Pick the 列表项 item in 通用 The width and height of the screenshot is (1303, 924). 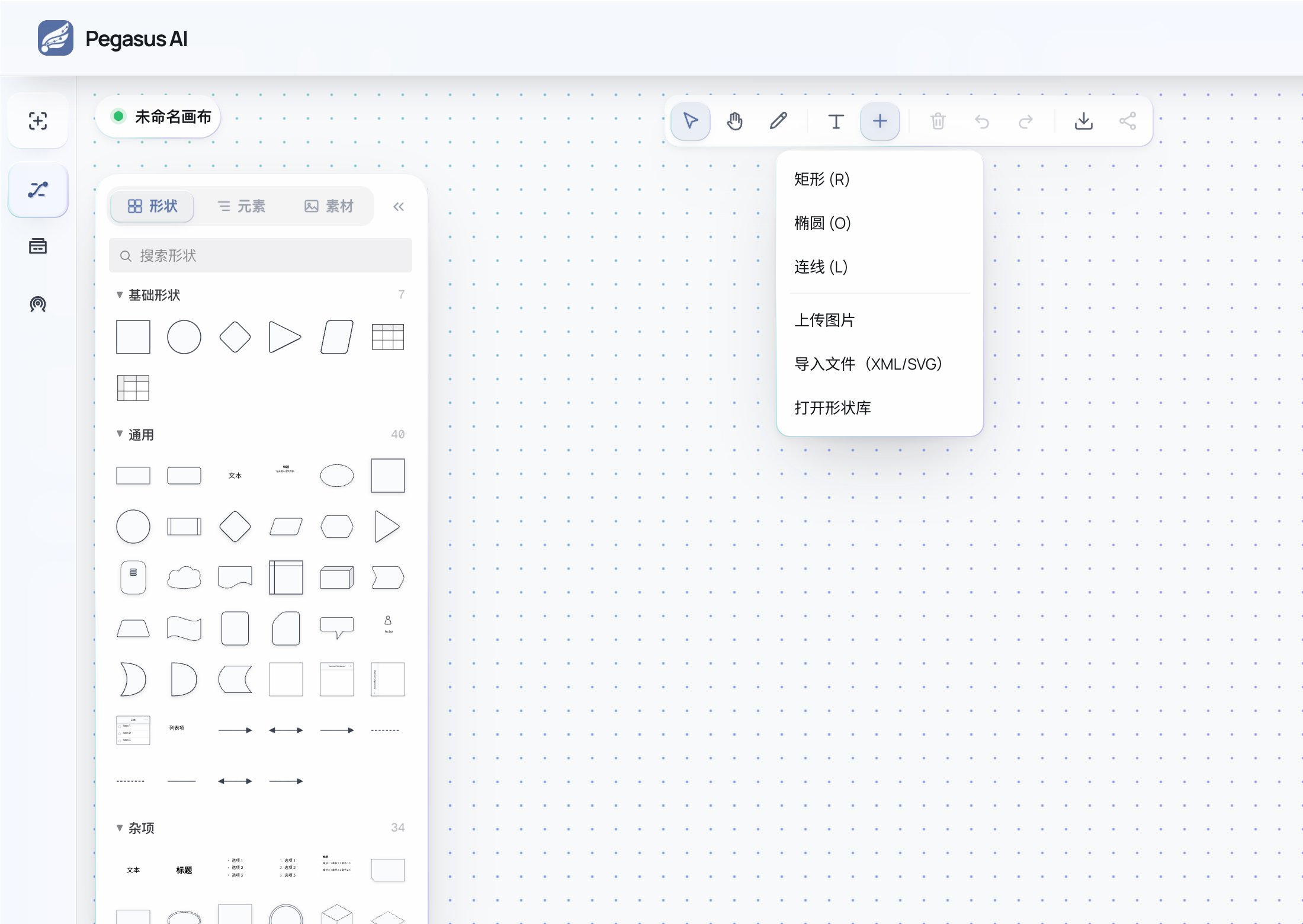tap(176, 728)
